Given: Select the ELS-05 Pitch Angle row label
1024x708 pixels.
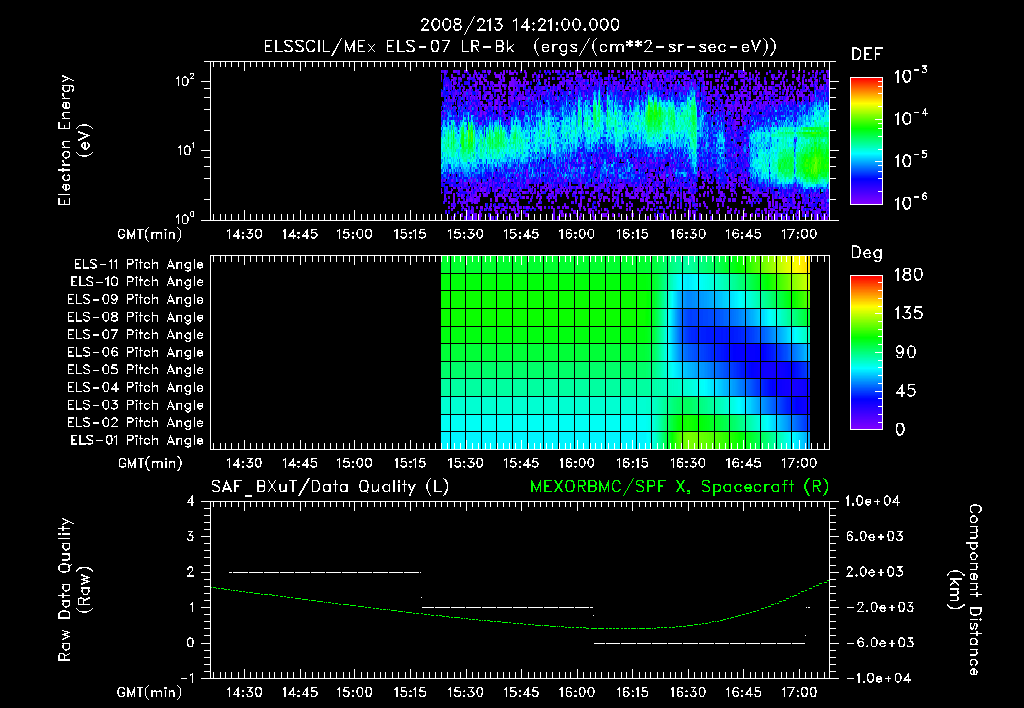Looking at the screenshot, I should click(x=136, y=370).
